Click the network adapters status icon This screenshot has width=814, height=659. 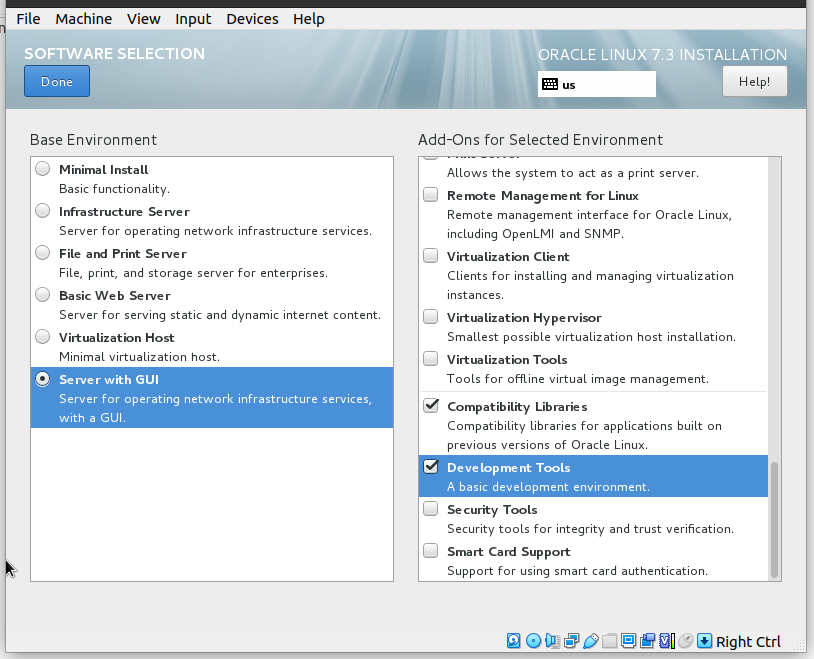pos(572,641)
